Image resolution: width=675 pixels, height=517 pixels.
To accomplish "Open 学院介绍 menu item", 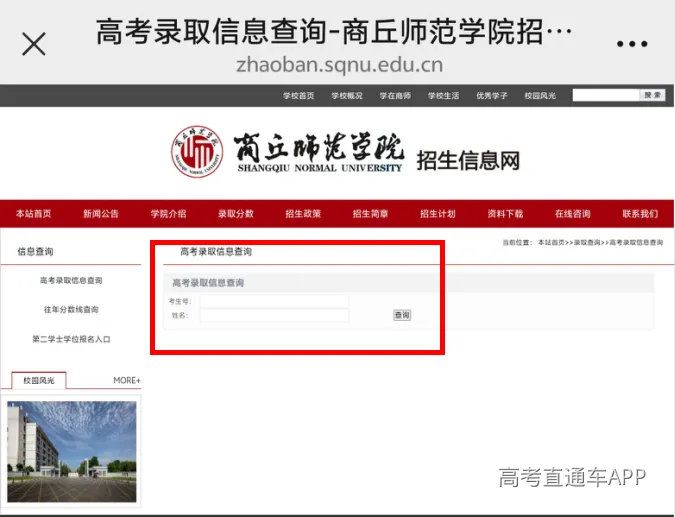I will [x=168, y=214].
